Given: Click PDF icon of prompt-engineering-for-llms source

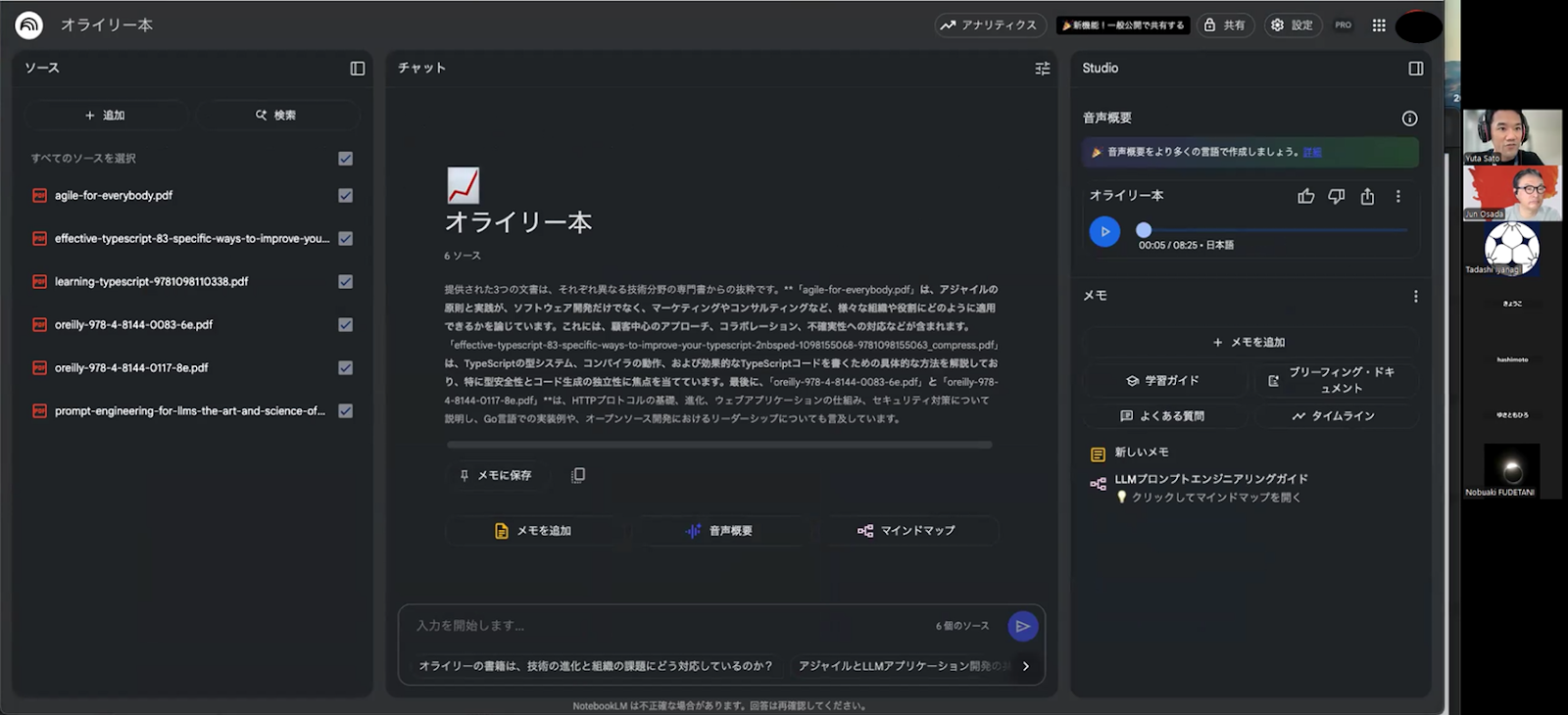Looking at the screenshot, I should click(x=39, y=411).
